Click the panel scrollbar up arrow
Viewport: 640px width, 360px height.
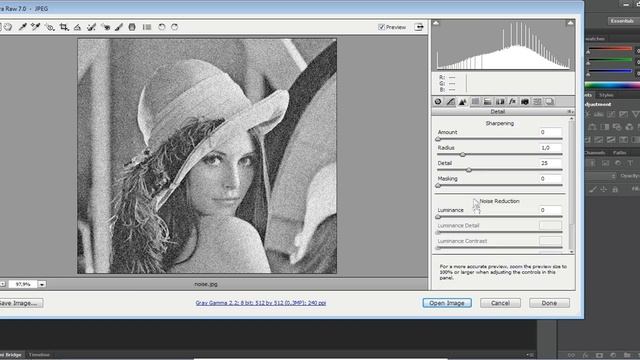click(x=571, y=119)
